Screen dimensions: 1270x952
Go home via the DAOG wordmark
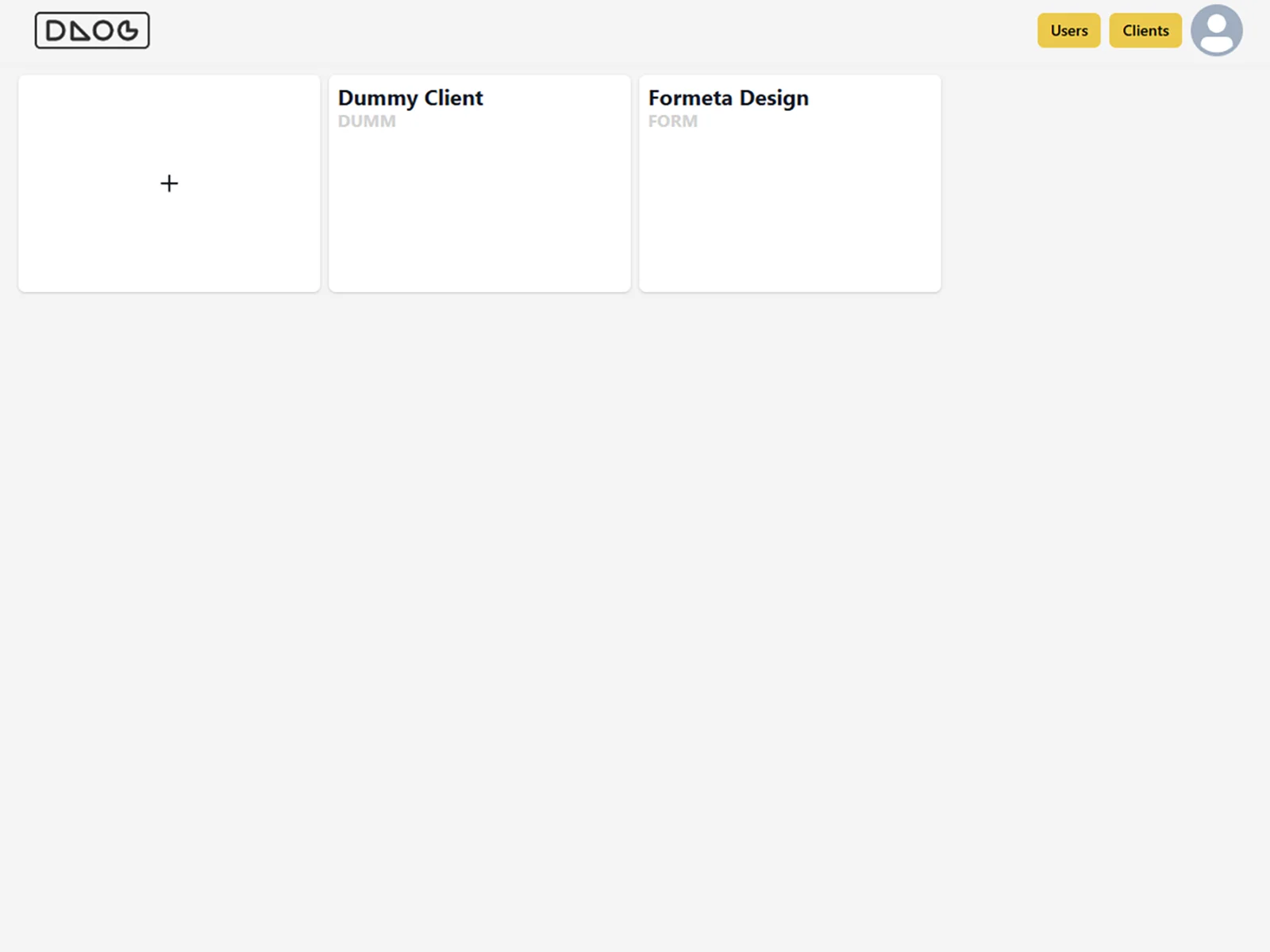[x=91, y=31]
